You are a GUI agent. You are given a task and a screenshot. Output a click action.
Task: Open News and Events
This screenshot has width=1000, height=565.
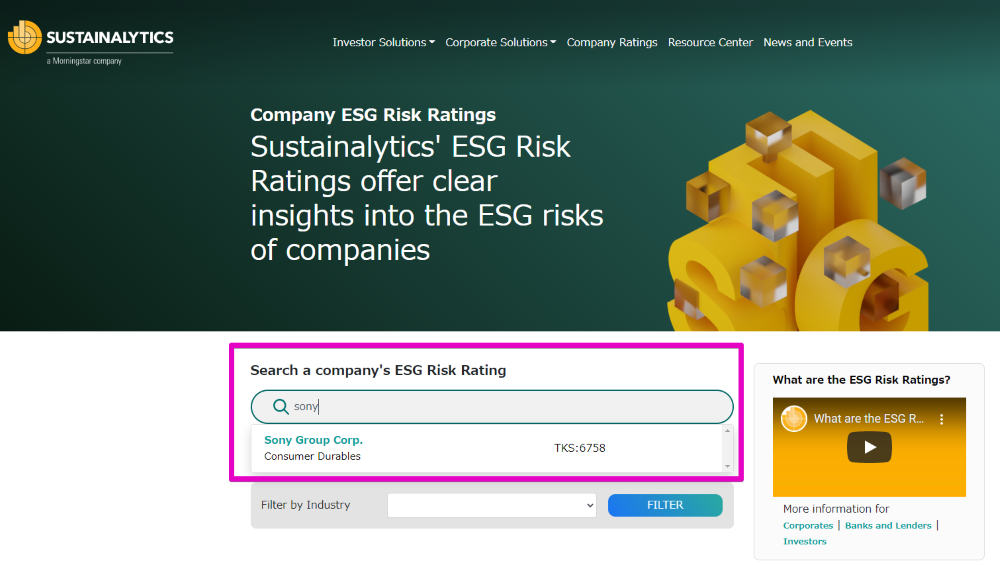click(x=807, y=42)
